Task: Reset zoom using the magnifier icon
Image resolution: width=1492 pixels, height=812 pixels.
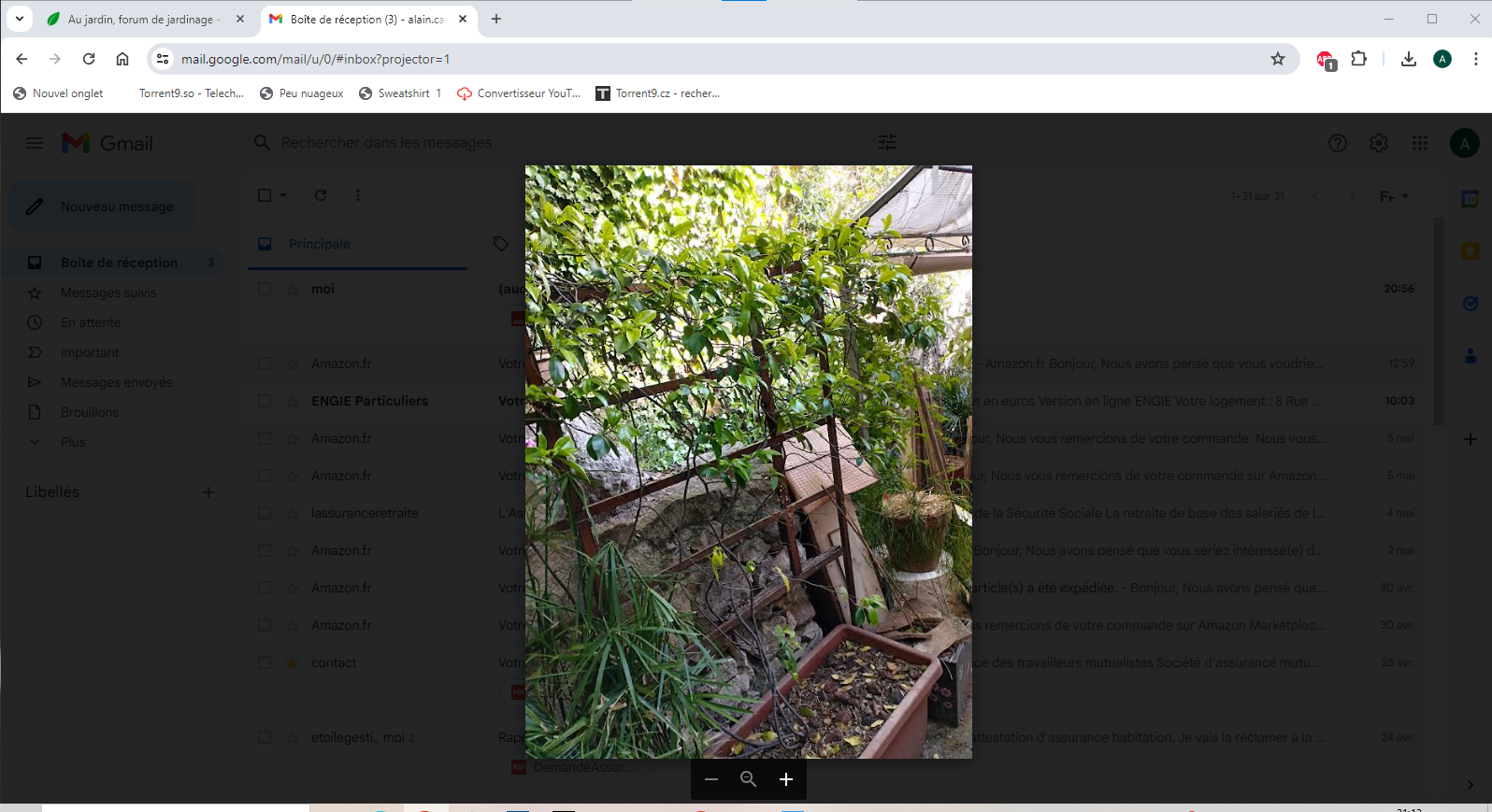Action: click(748, 779)
